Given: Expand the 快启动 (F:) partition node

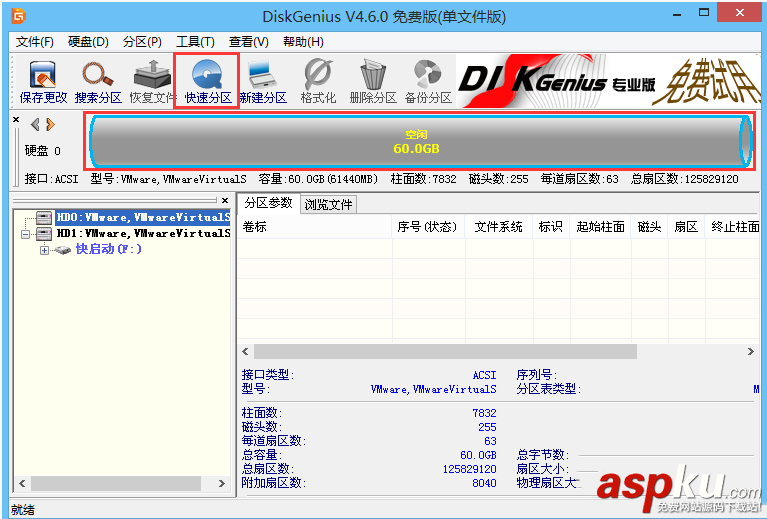Looking at the screenshot, I should click(x=45, y=250).
